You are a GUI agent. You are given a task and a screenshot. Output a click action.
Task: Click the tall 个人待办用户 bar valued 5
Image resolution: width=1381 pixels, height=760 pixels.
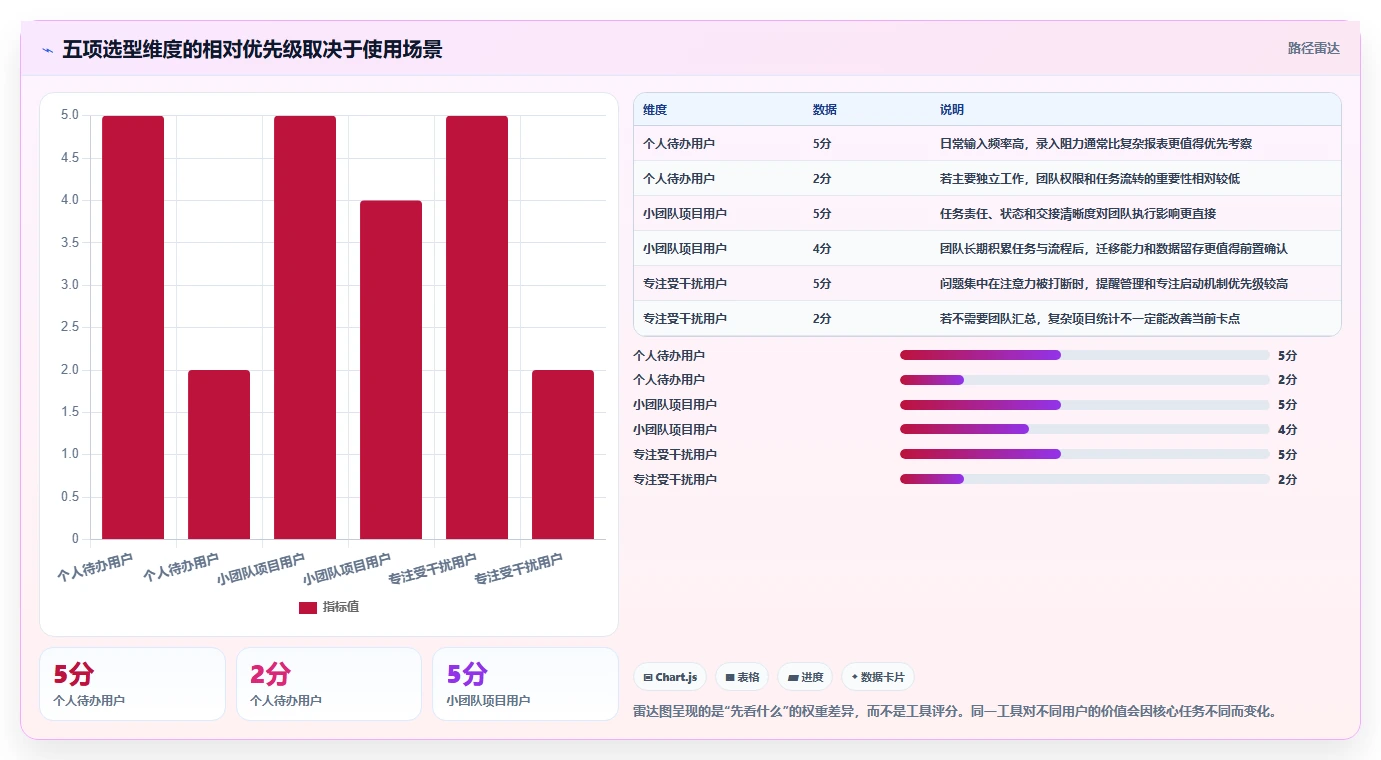[x=133, y=327]
